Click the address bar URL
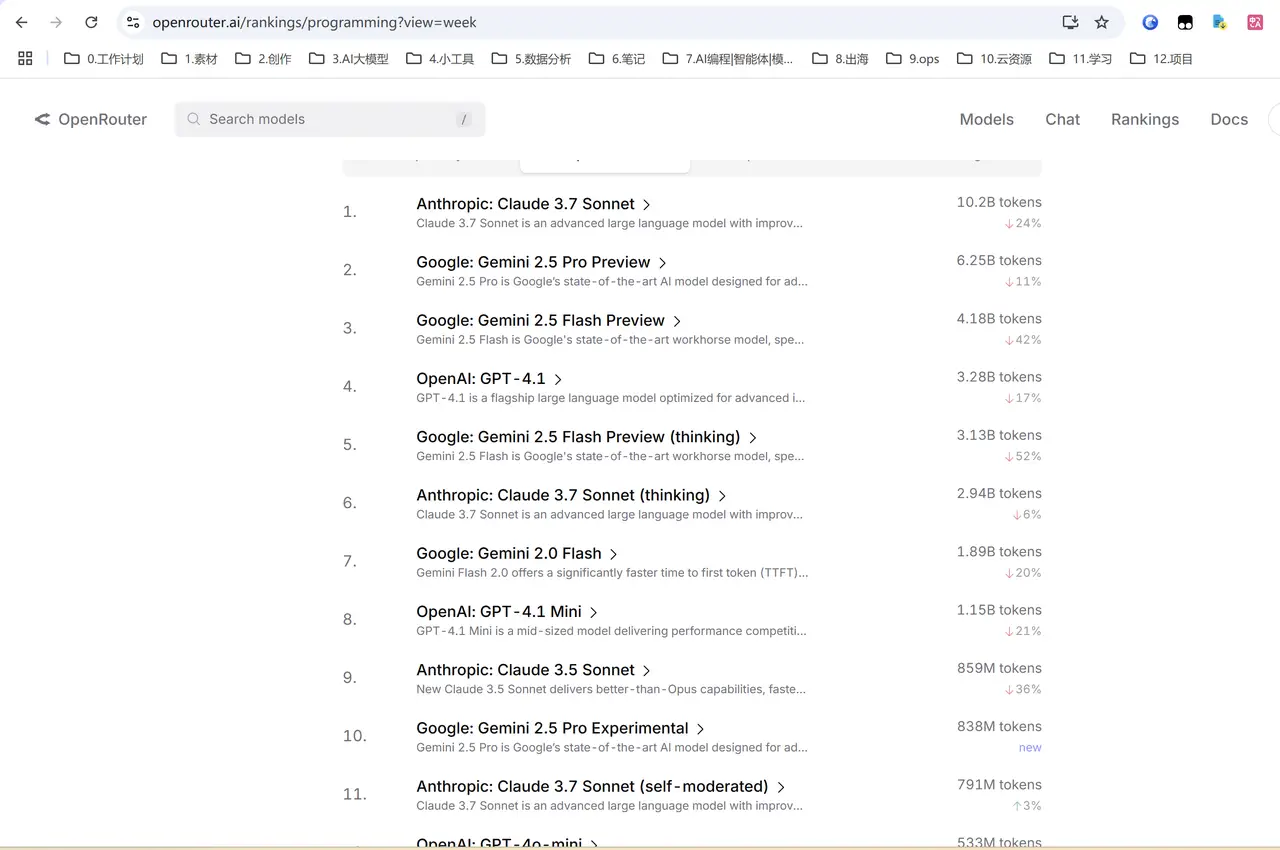 point(314,22)
